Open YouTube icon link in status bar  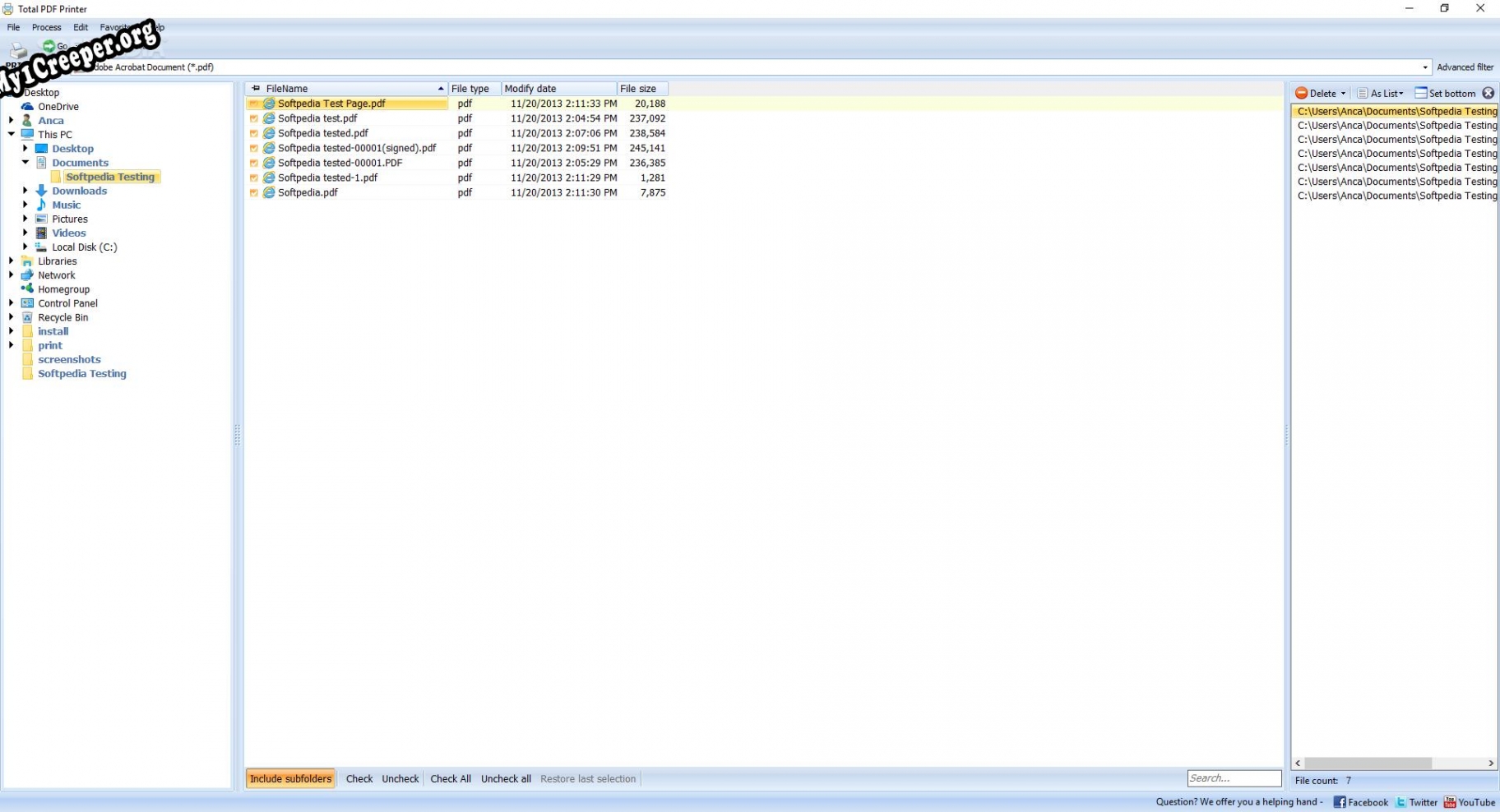pyautogui.click(x=1450, y=802)
